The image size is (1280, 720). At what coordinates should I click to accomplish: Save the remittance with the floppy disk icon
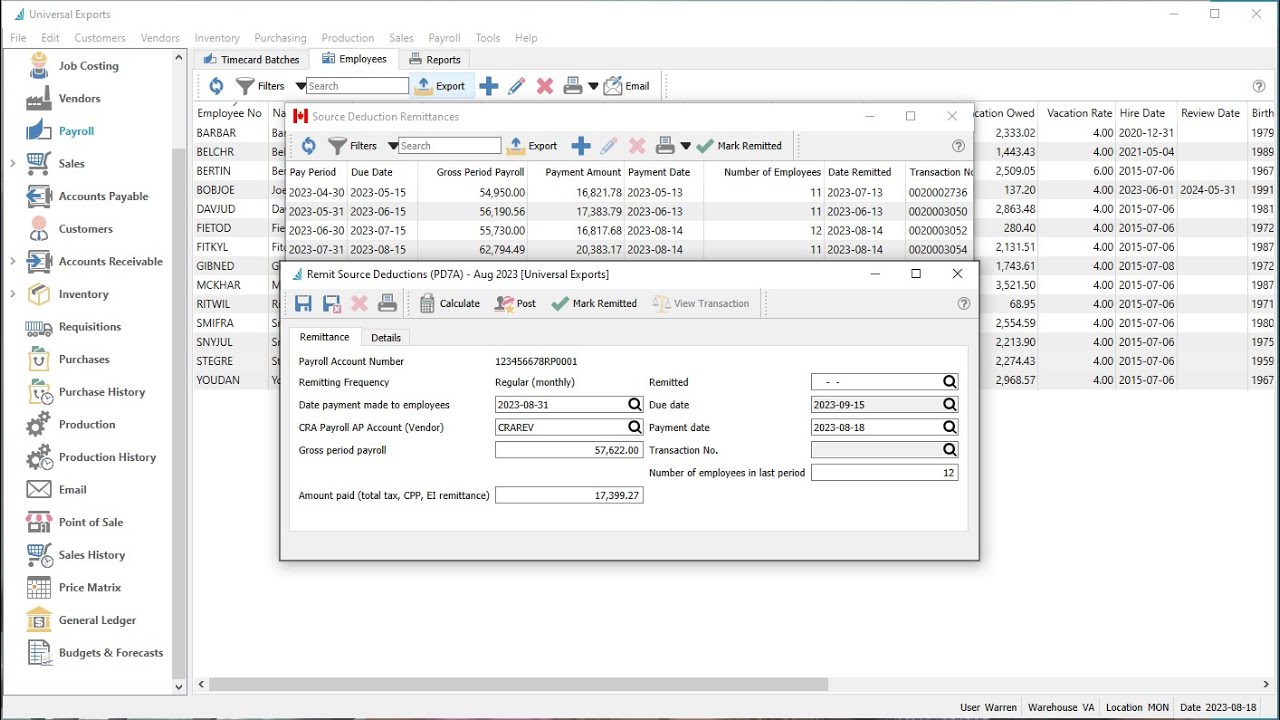[304, 303]
